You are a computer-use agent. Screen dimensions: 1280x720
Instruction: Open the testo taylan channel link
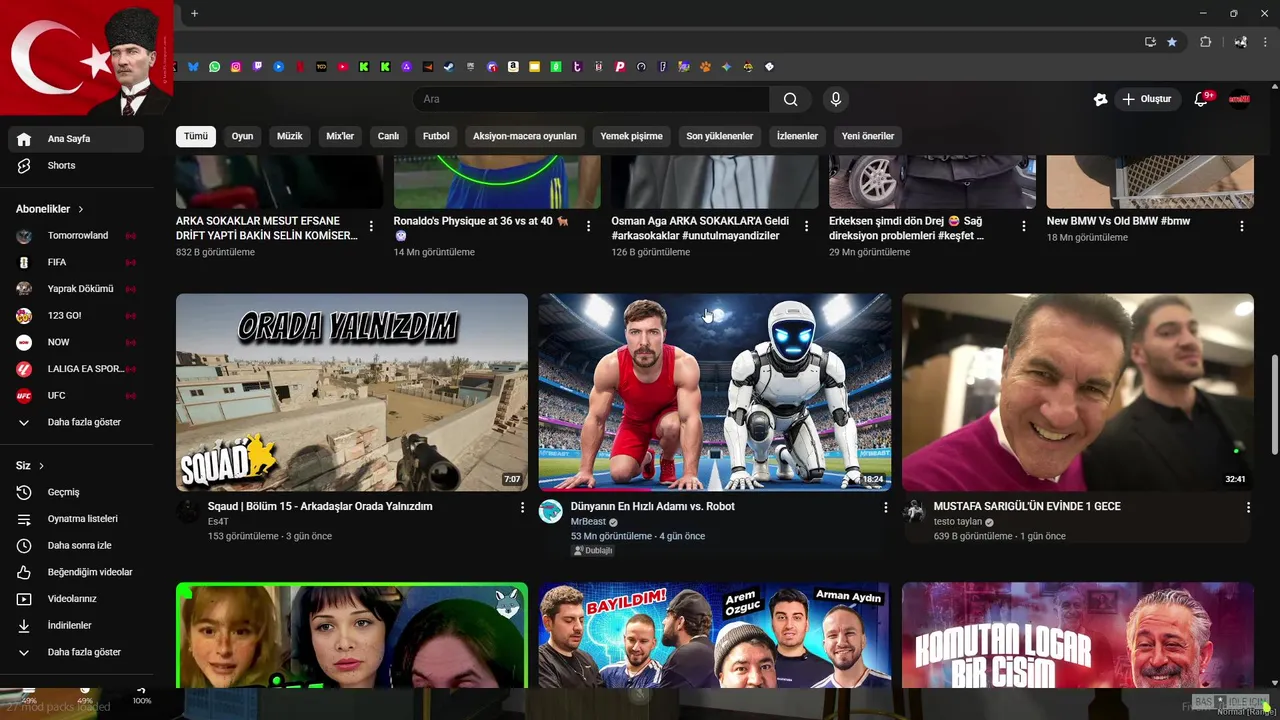[x=958, y=522]
